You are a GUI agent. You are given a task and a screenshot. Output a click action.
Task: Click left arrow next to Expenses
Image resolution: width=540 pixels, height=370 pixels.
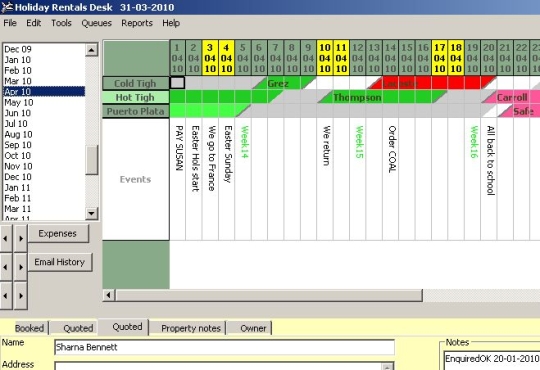pos(6,238)
